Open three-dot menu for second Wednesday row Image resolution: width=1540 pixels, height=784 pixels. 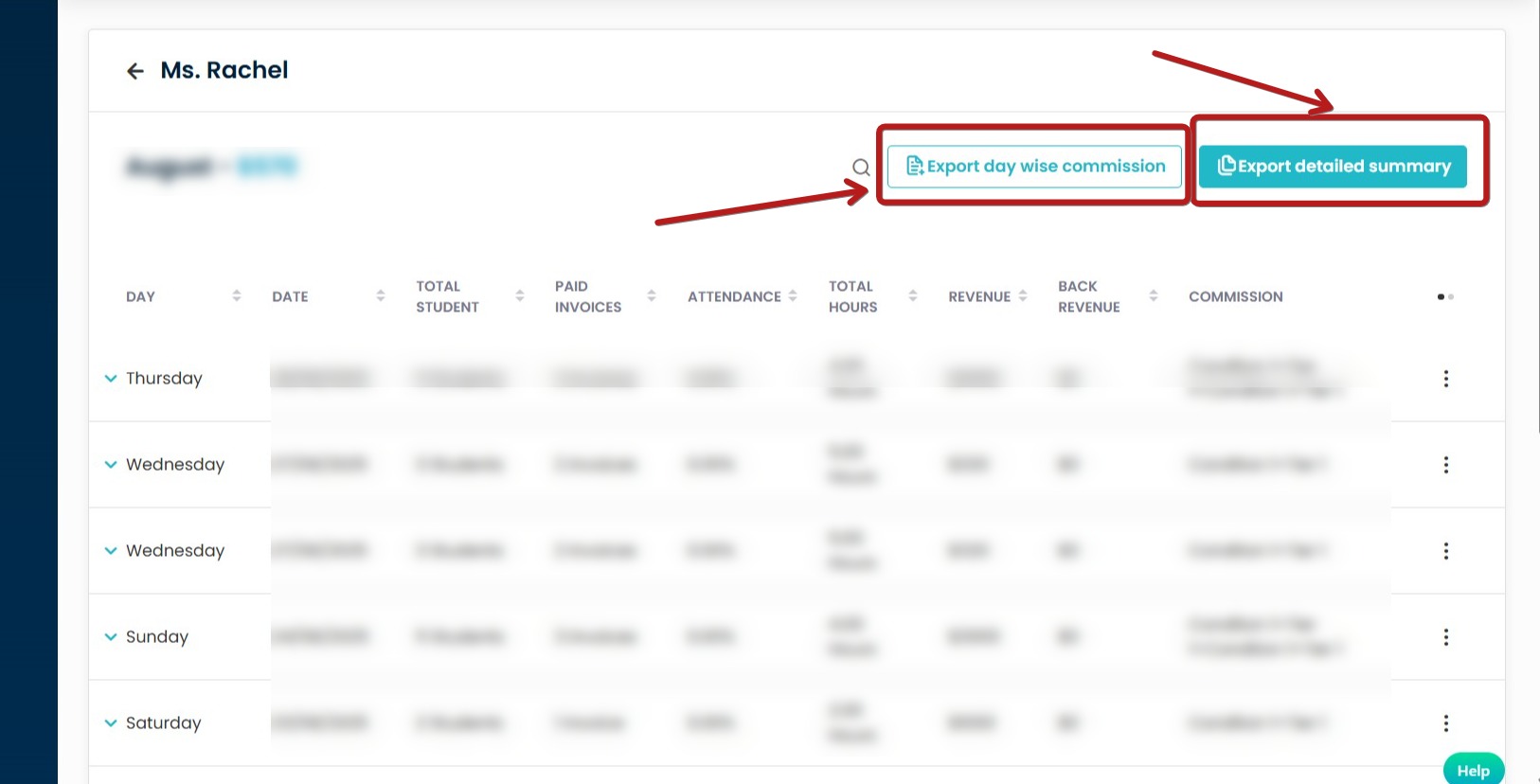tap(1445, 551)
